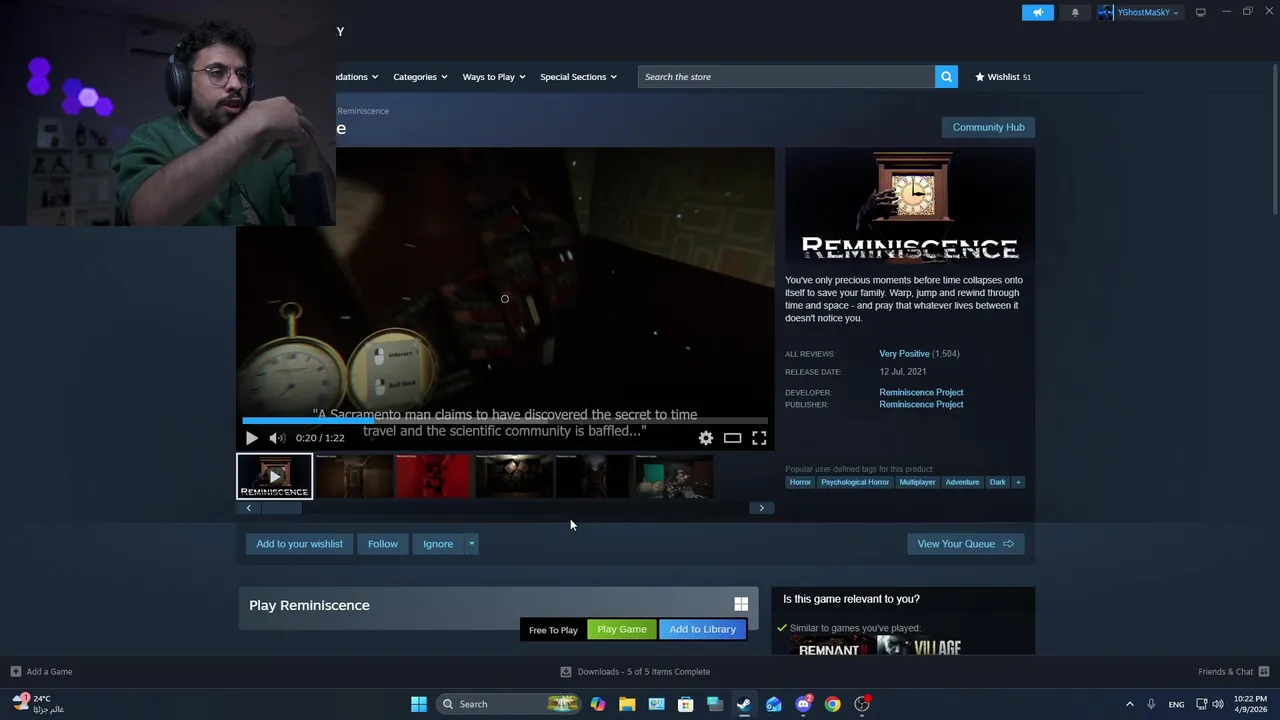The width and height of the screenshot is (1280, 720).
Task: Open the Ignore options dropdown arrow
Action: 471,544
